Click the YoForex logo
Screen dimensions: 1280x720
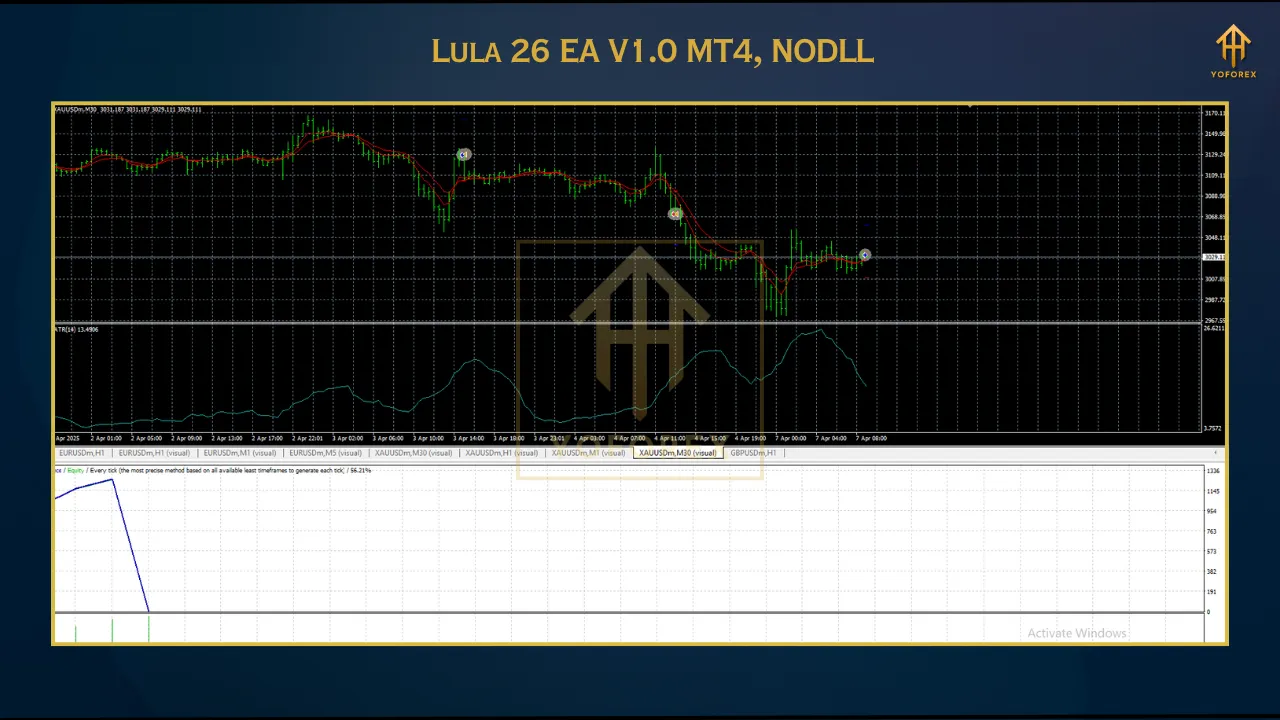click(1233, 52)
